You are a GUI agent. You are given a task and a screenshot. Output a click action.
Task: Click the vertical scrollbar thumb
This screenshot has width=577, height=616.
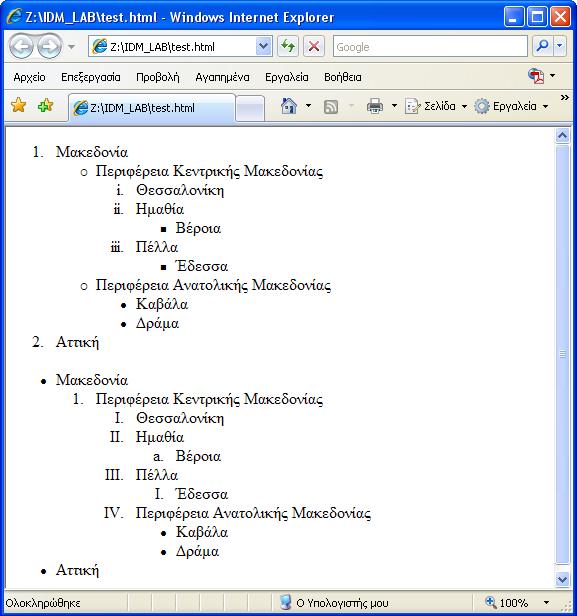[x=562, y=354]
